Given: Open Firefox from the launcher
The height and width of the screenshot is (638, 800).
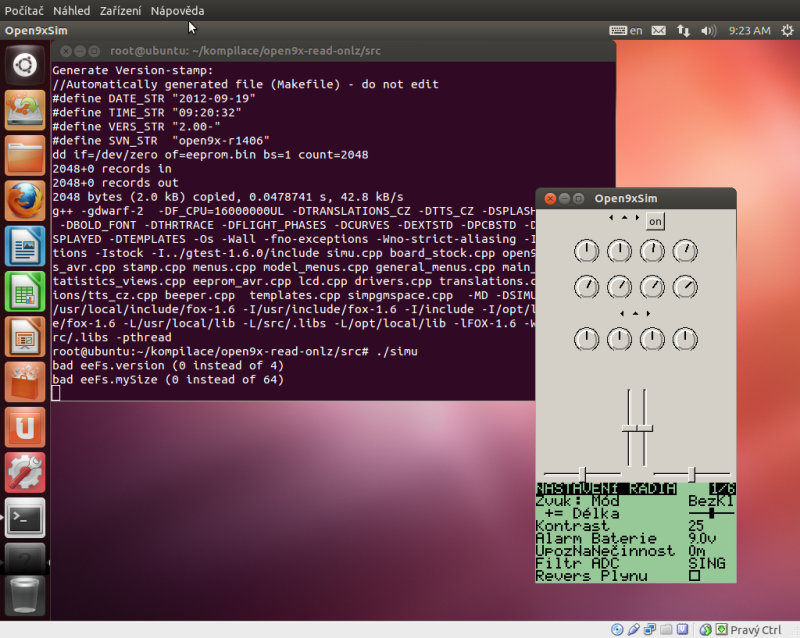Looking at the screenshot, I should coord(25,201).
